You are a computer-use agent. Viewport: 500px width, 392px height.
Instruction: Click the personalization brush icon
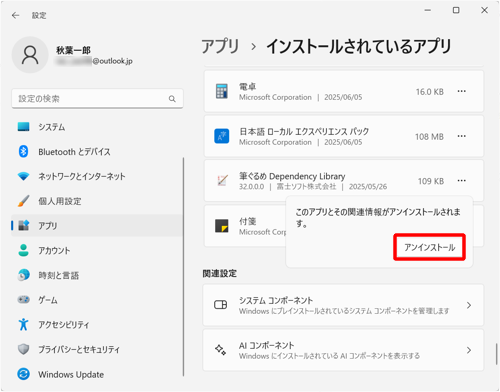(23, 201)
